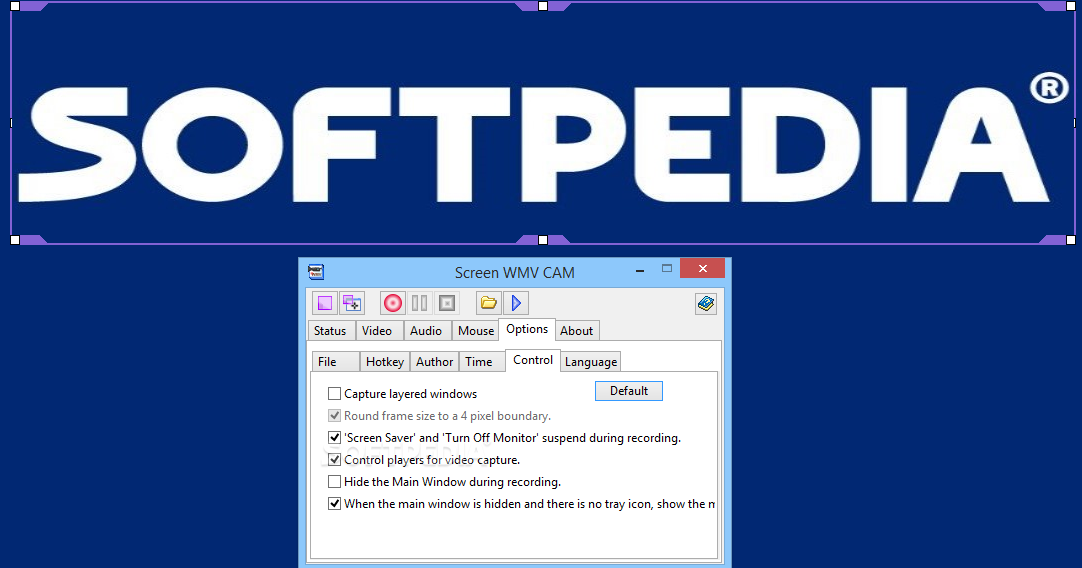Enable Hide the Main Window during recording
Screen dimensions: 1082x568
(x=334, y=482)
